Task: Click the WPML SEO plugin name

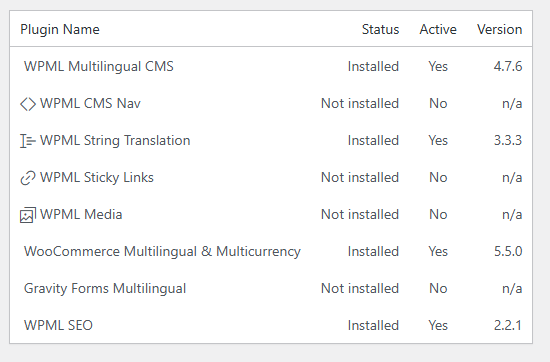Action: 58,325
